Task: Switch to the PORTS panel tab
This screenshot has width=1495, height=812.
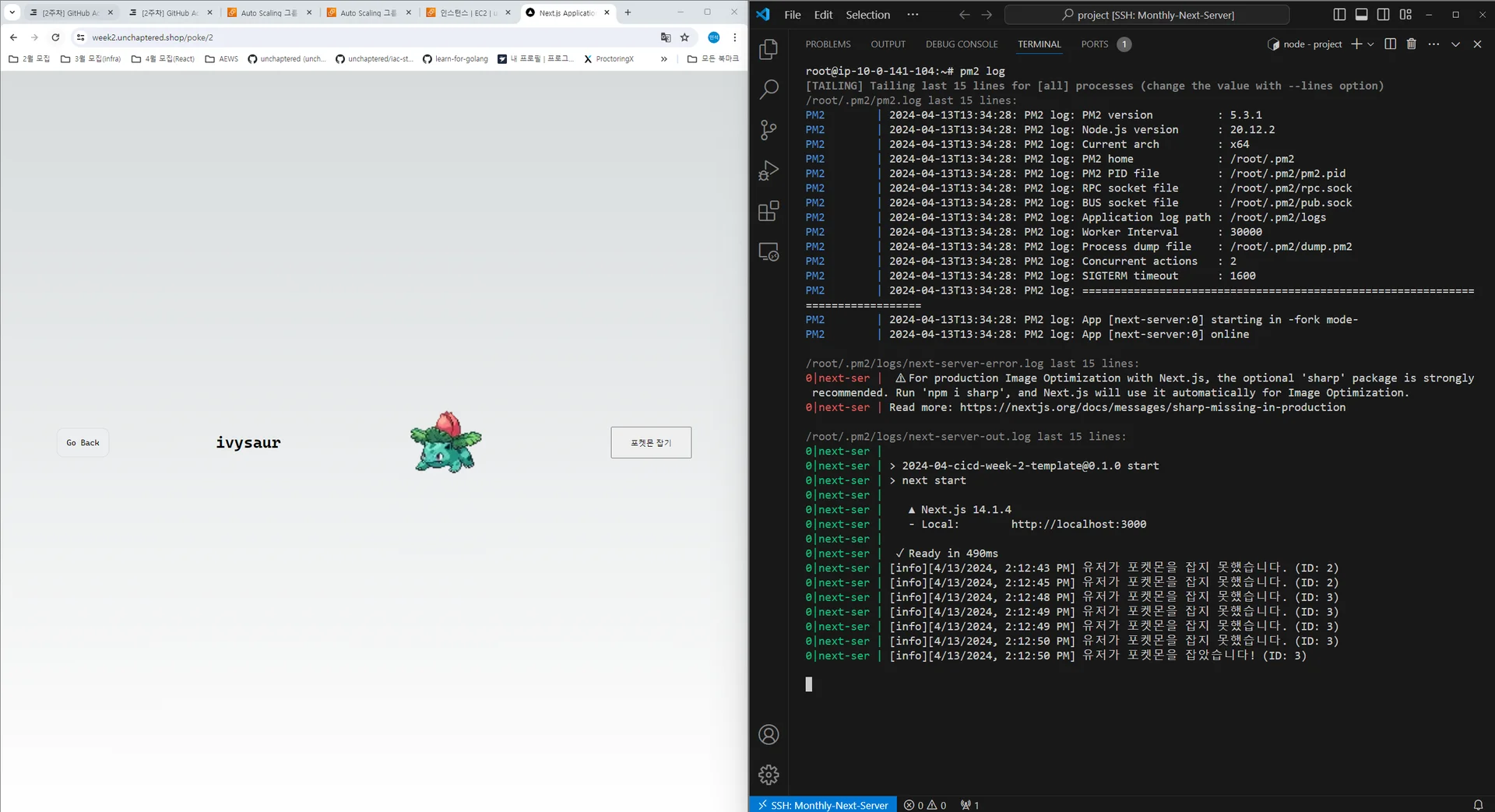Action: click(1094, 44)
